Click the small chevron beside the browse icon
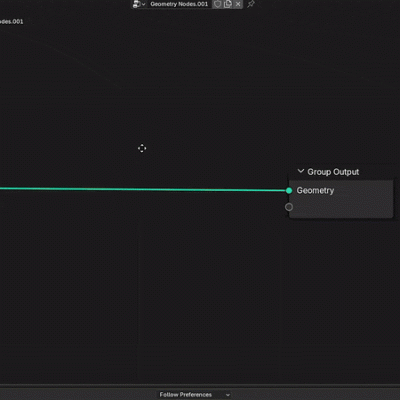The height and width of the screenshot is (400, 400). coord(144,4)
